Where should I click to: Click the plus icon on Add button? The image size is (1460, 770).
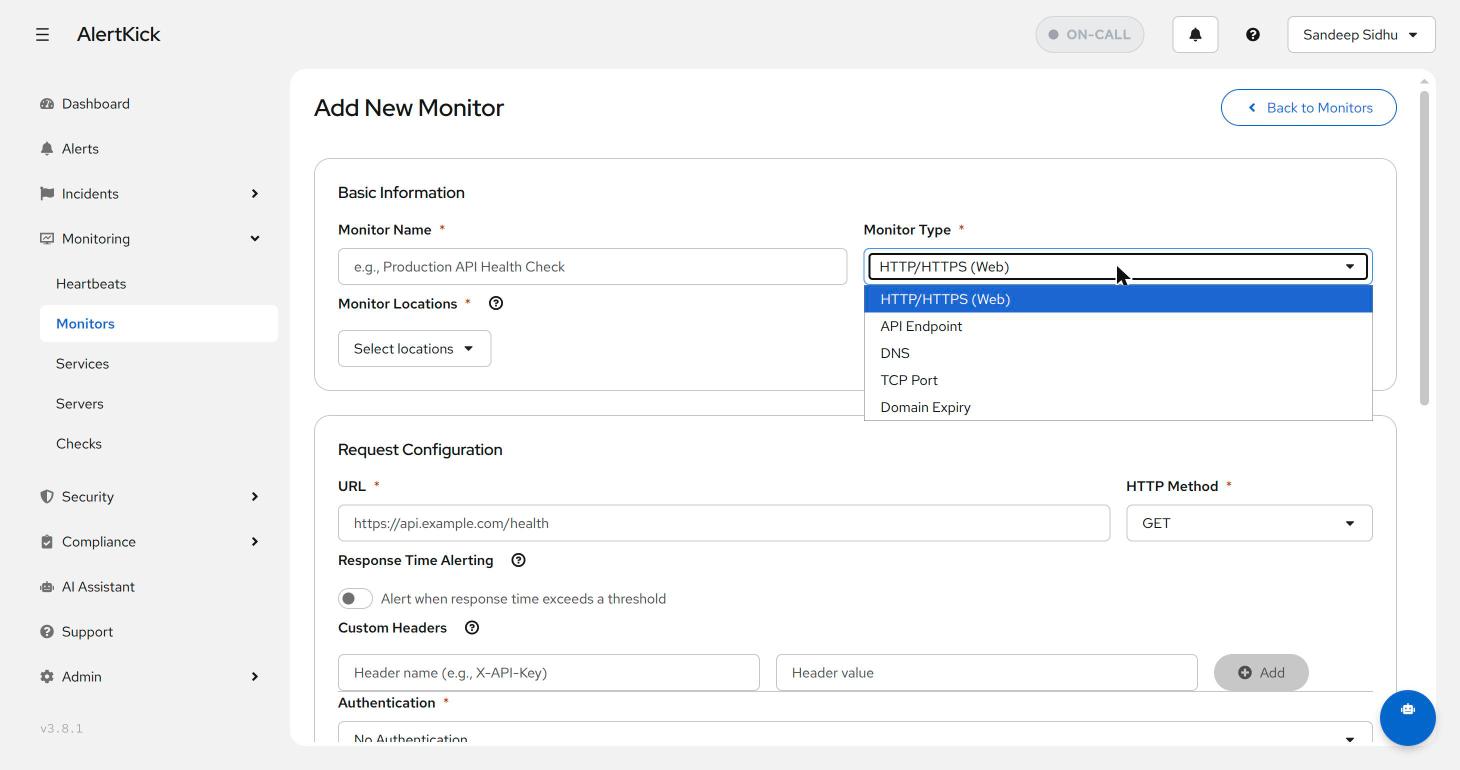tap(1245, 673)
